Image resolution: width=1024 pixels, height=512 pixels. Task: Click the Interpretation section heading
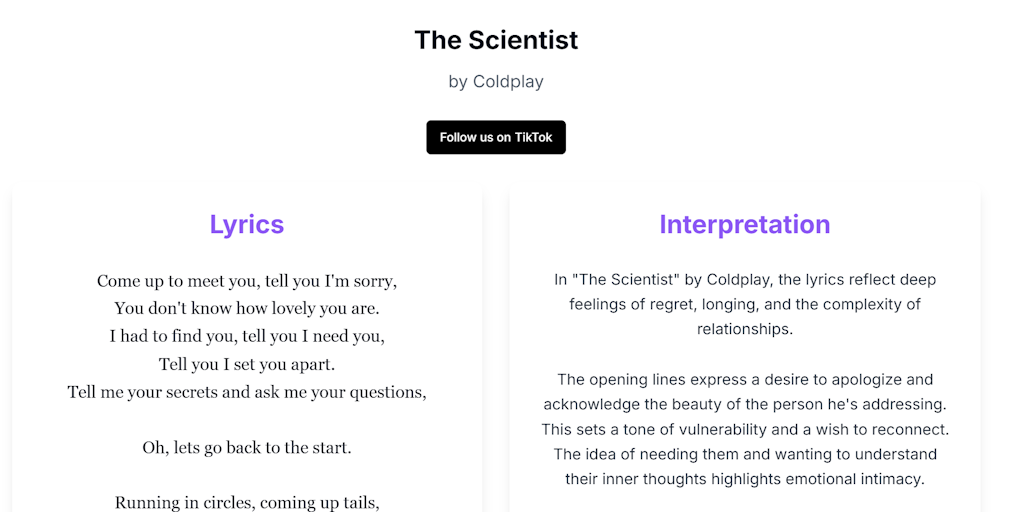pos(744,224)
